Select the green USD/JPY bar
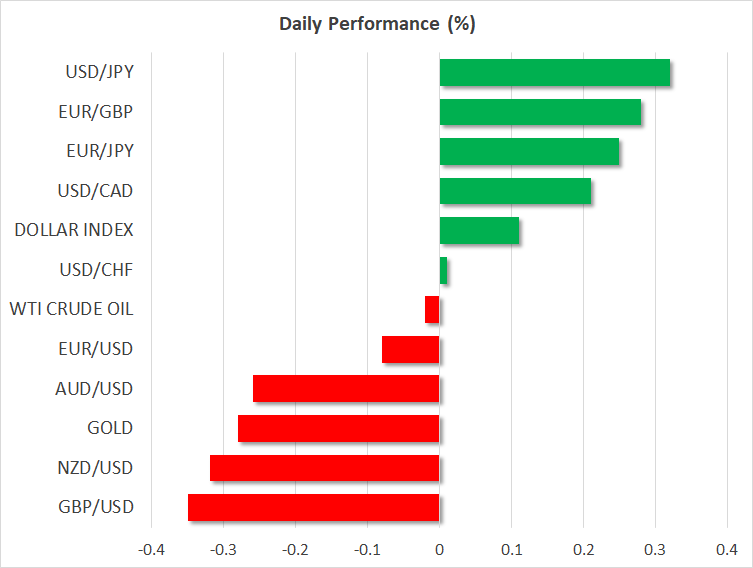This screenshot has width=753, height=568. pos(554,73)
